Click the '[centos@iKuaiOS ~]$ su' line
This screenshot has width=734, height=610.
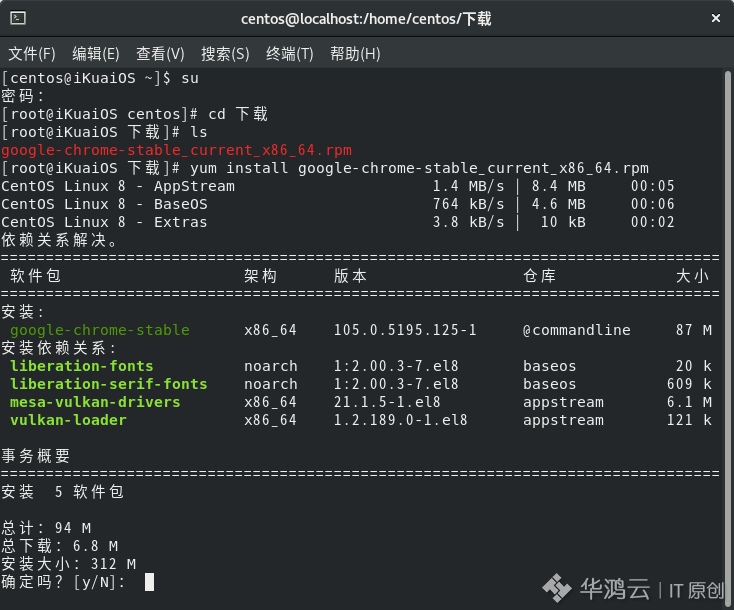tap(100, 78)
